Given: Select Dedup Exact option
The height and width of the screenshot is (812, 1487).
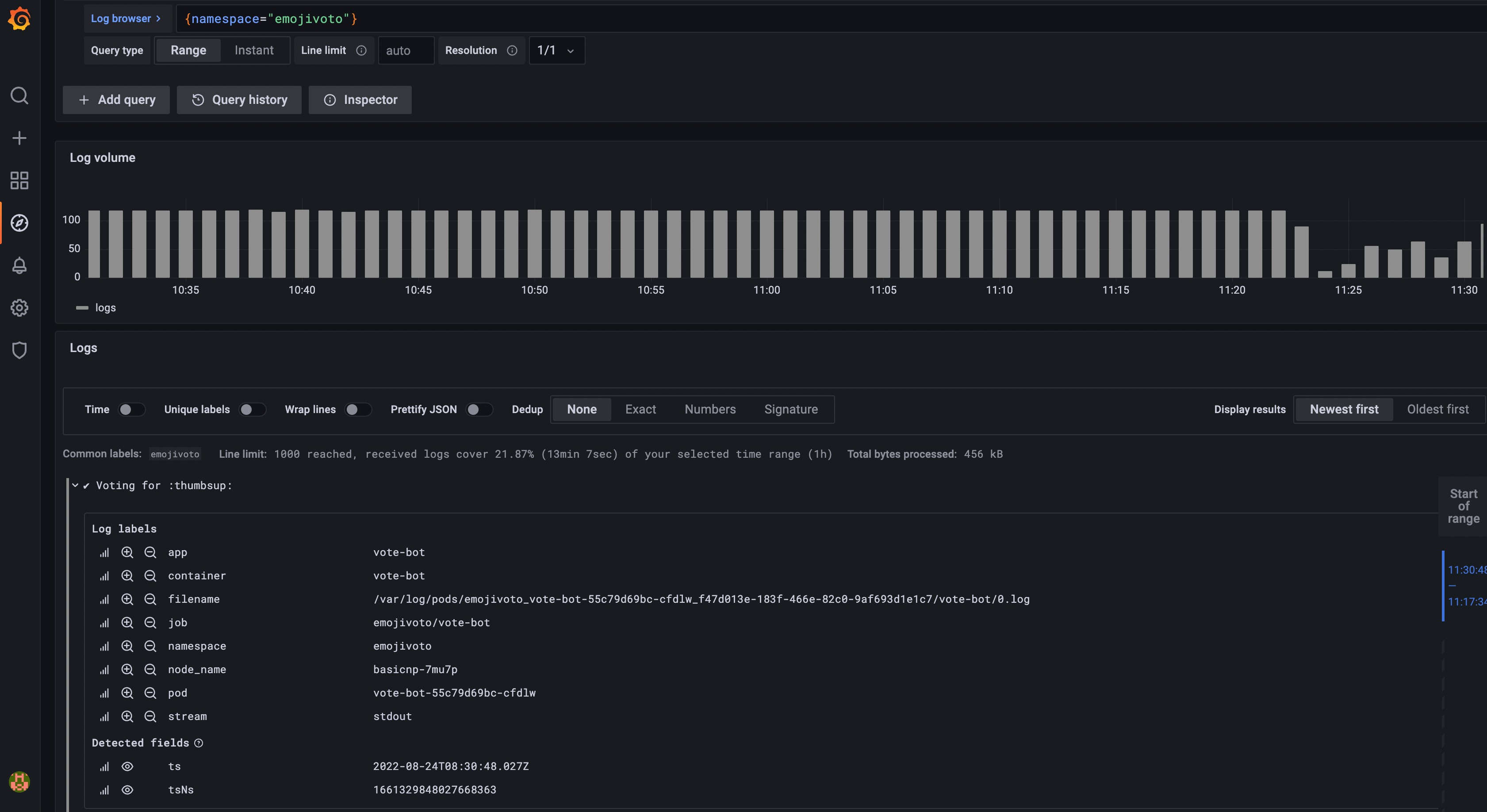Looking at the screenshot, I should pyautogui.click(x=640, y=409).
